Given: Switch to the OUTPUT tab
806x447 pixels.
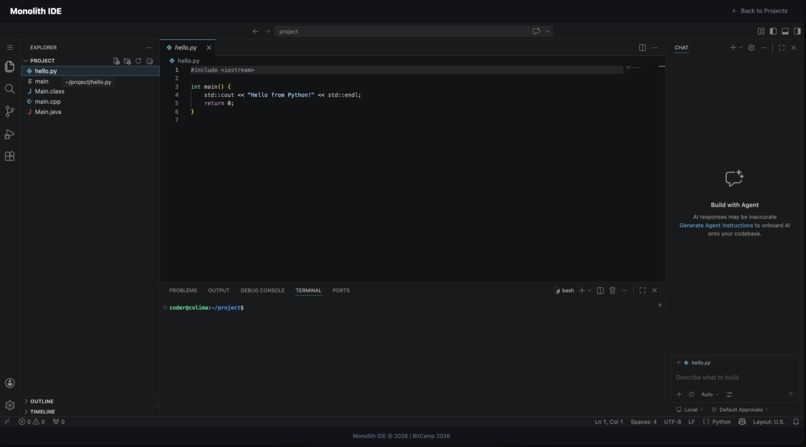Looking at the screenshot, I should 218,290.
